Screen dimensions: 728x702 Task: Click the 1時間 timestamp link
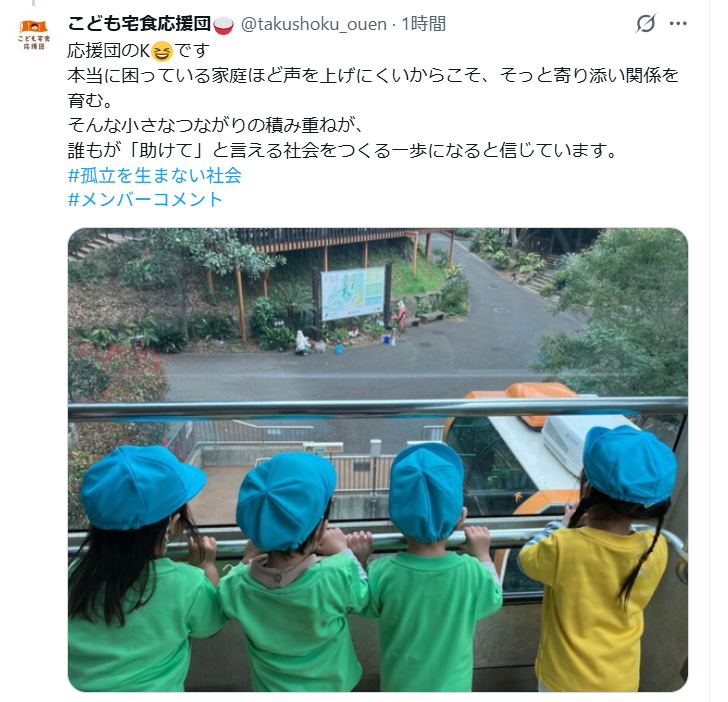click(x=423, y=24)
